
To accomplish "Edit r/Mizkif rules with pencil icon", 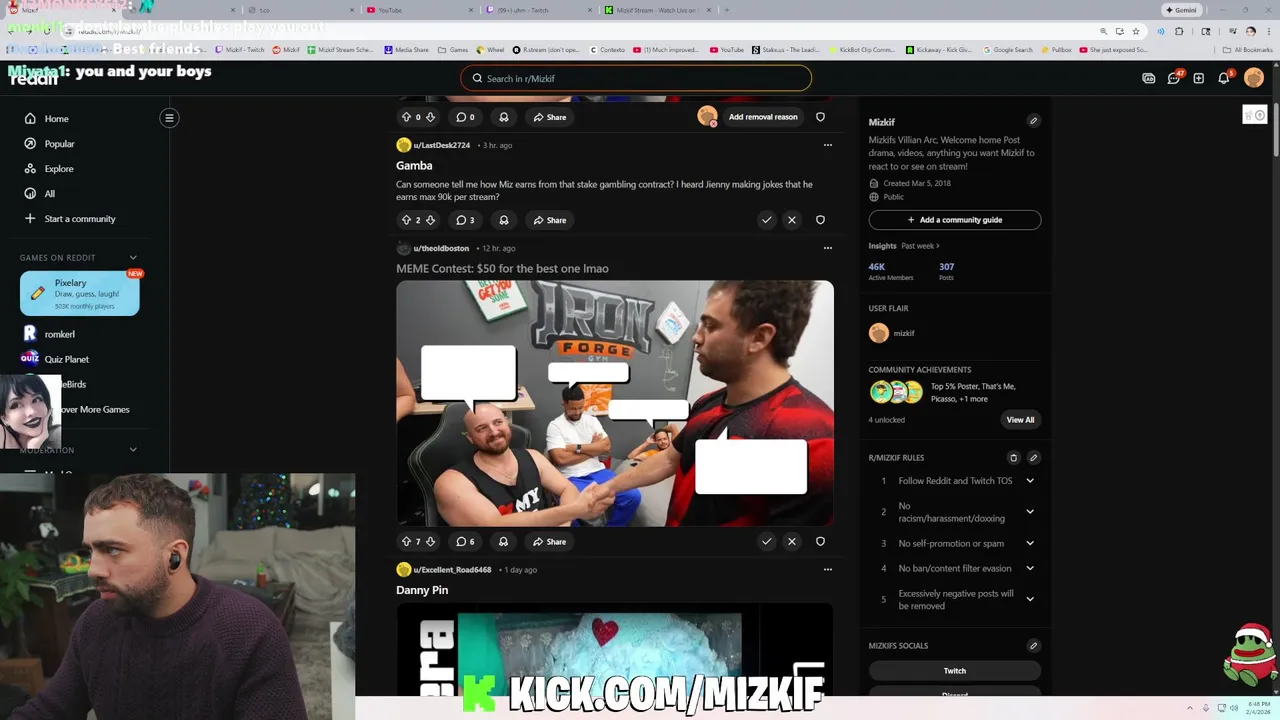I will coord(1033,458).
